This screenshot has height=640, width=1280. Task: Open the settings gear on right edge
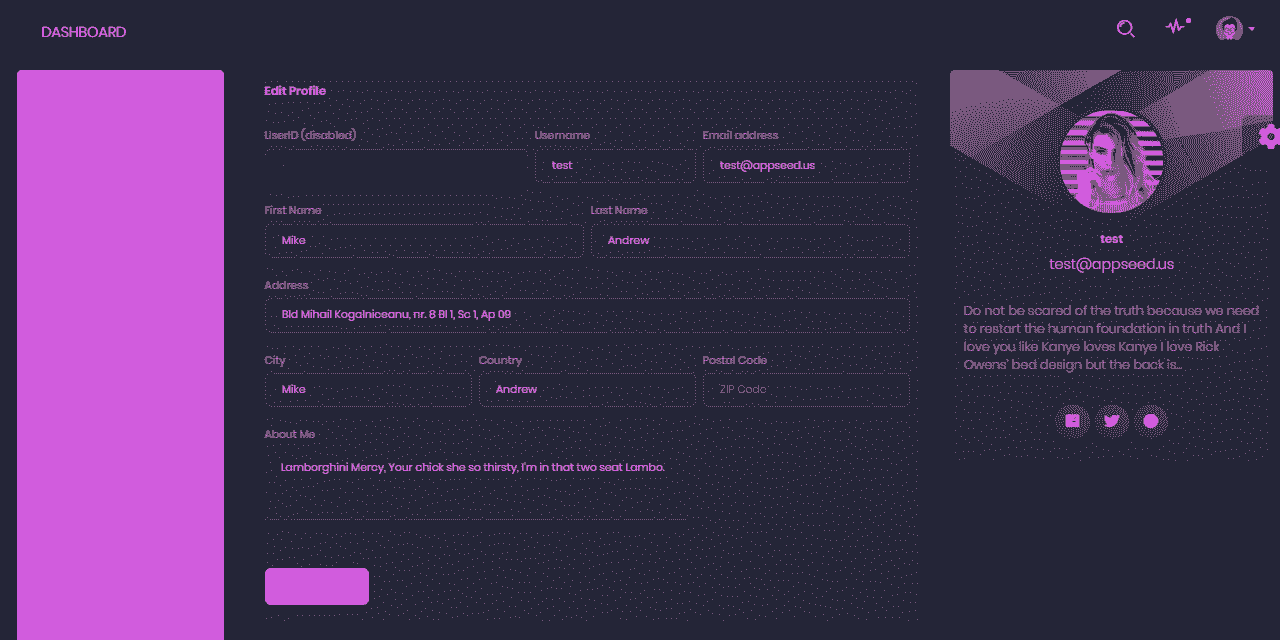pos(1269,137)
